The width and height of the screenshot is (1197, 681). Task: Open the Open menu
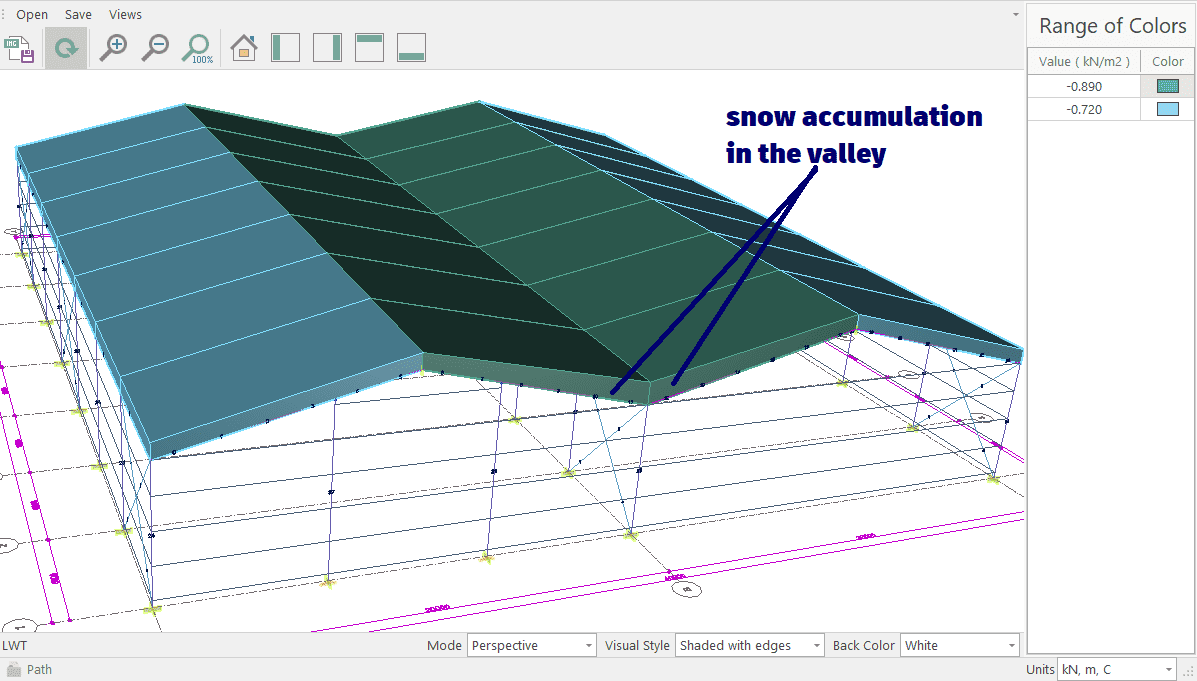32,15
